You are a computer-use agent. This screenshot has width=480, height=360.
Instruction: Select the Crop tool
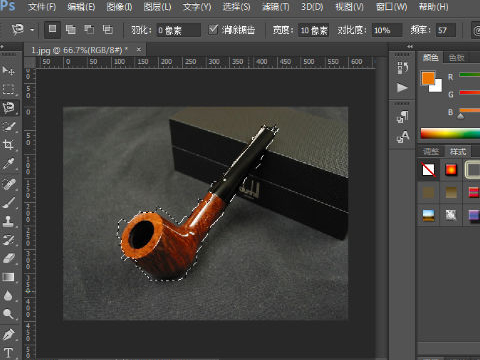tap(8, 145)
